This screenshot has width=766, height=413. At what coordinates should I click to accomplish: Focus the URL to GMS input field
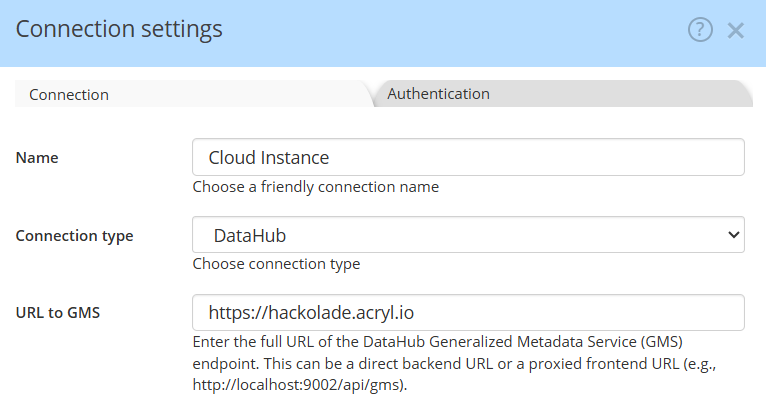[x=468, y=312]
